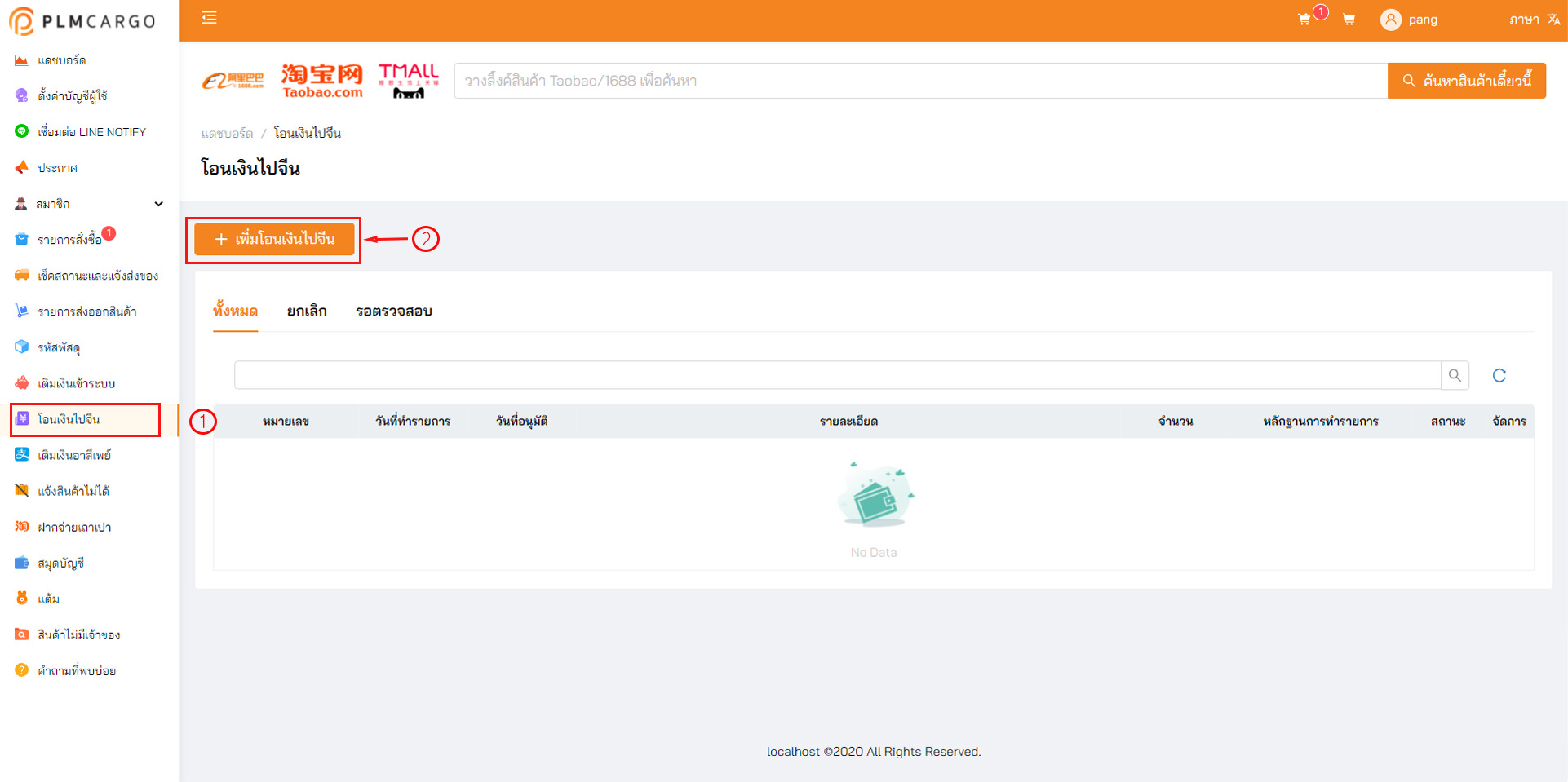1568x782 pixels.
Task: Open the shopping cart with notification badge
Action: 1304,20
